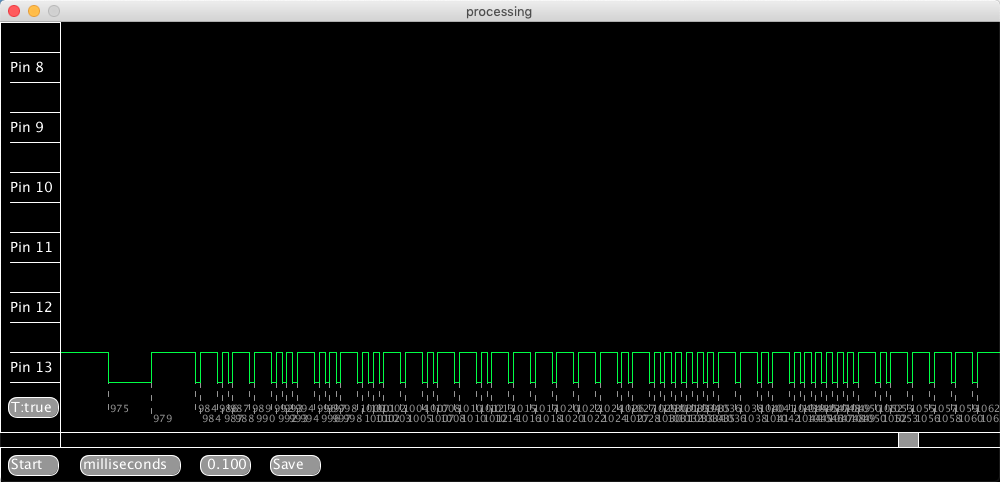Click the 979 time marker label
1000x482 pixels.
pos(163,419)
